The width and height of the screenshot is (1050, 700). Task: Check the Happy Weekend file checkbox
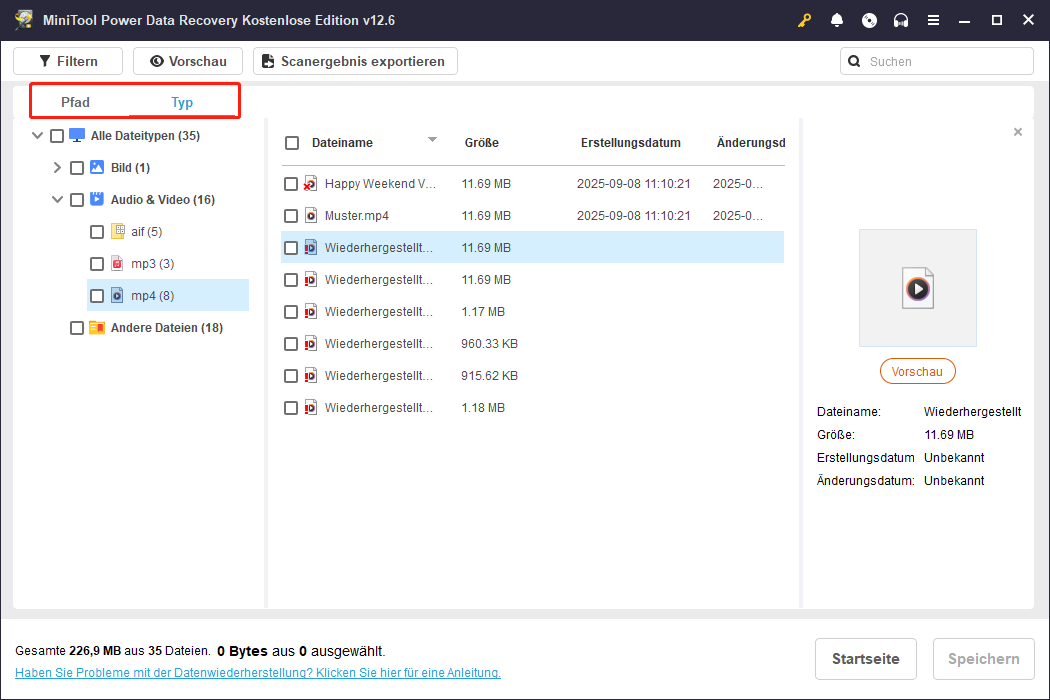pos(291,184)
